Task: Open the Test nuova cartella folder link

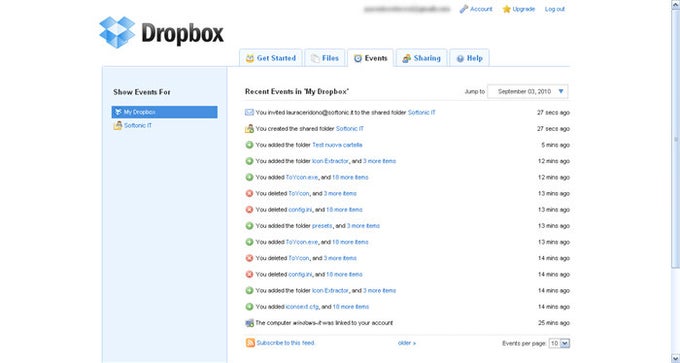Action: point(337,145)
